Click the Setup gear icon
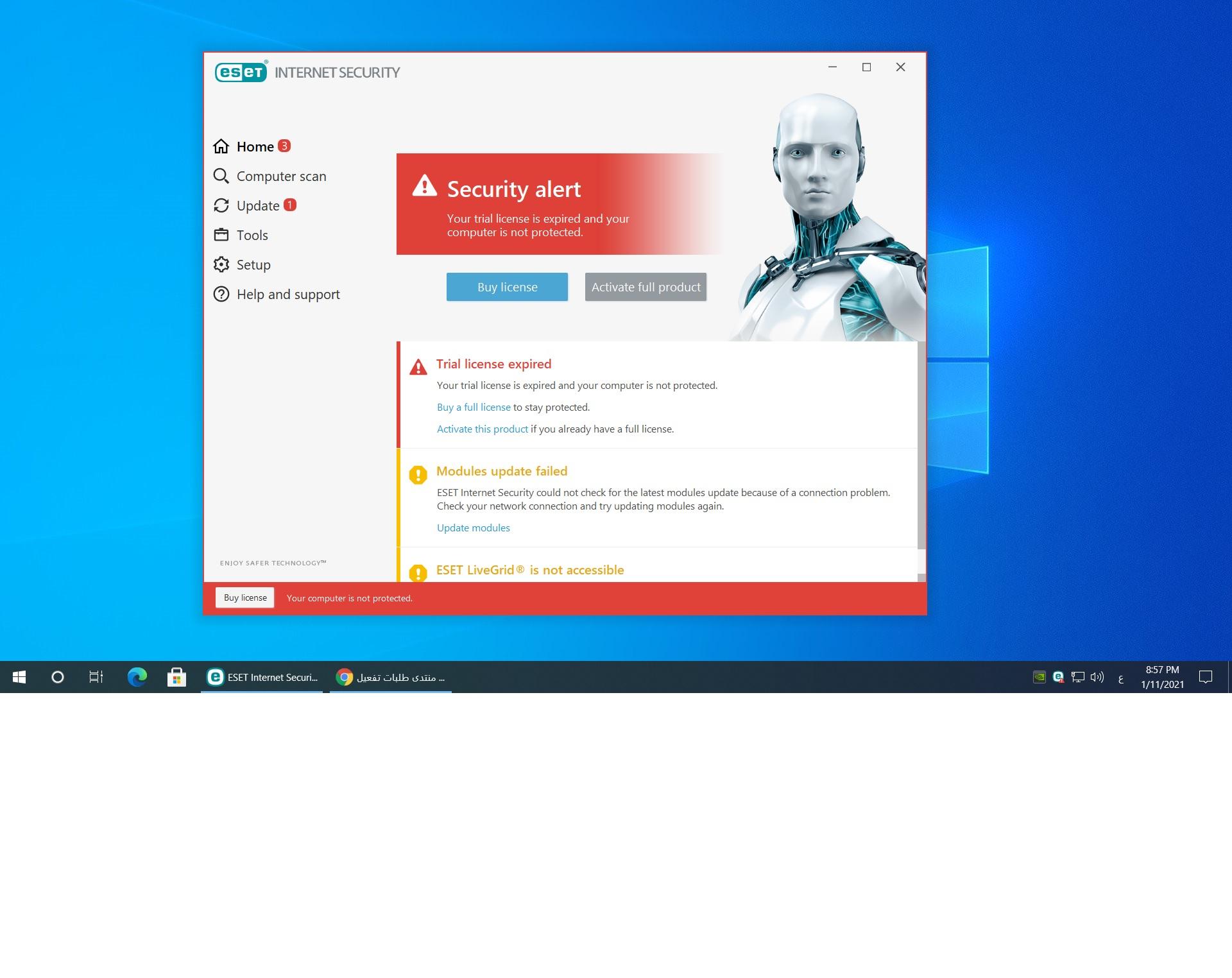The width and height of the screenshot is (1232, 978). (x=221, y=264)
